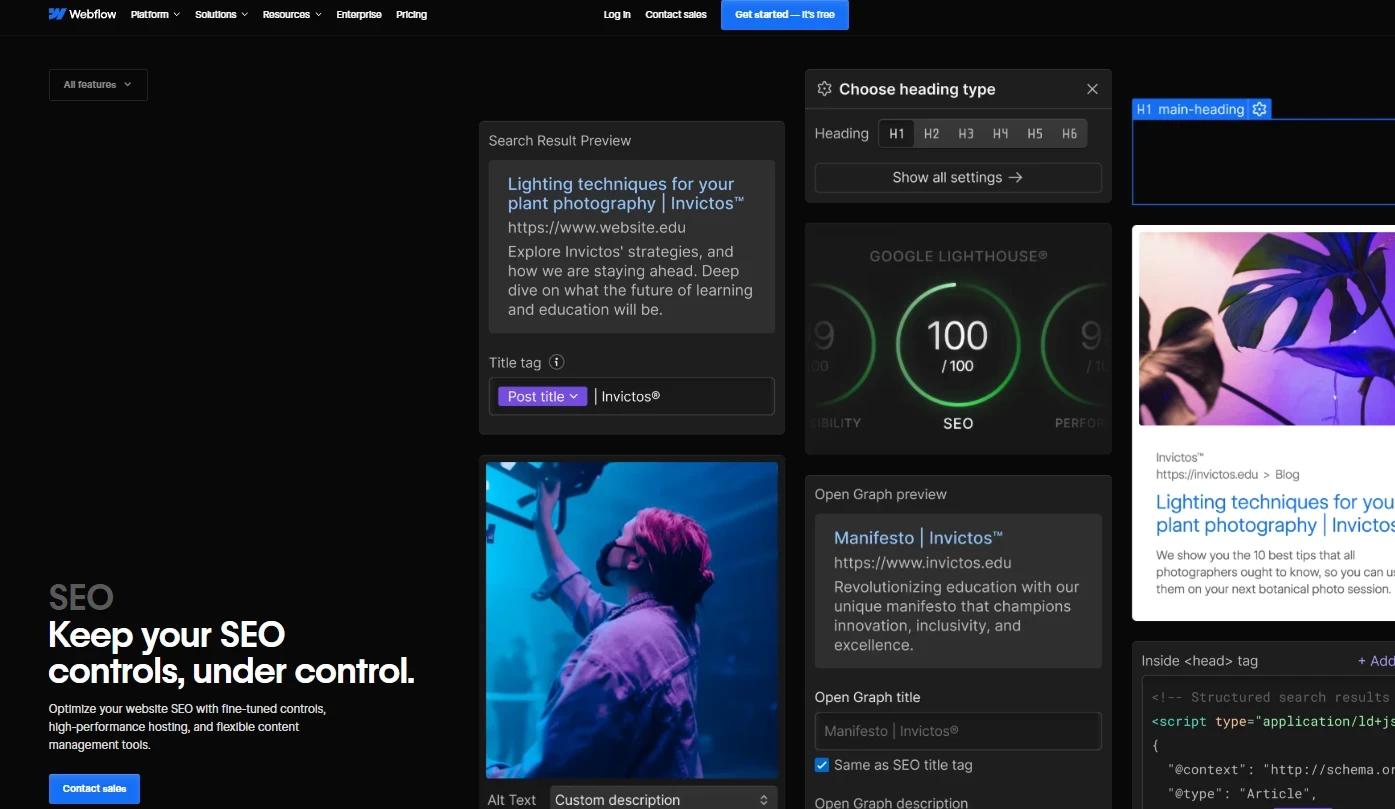Click the SEO 100 score gauge

click(957, 346)
